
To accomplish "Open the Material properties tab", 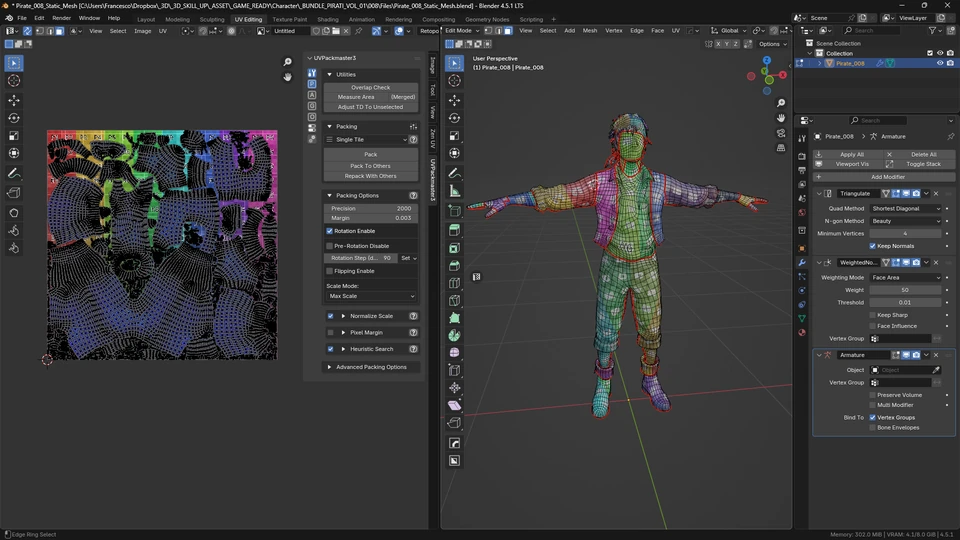I will [x=802, y=332].
